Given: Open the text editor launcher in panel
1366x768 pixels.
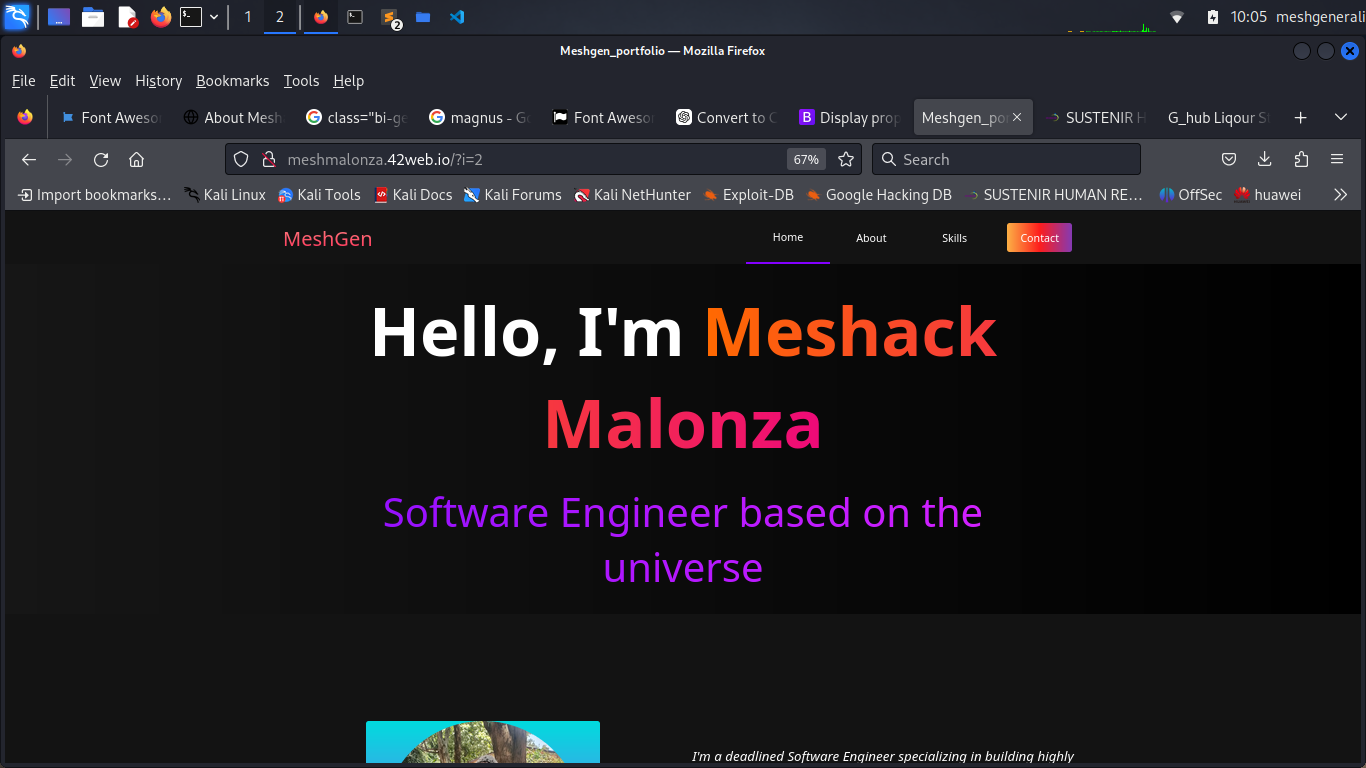Looking at the screenshot, I should point(127,17).
